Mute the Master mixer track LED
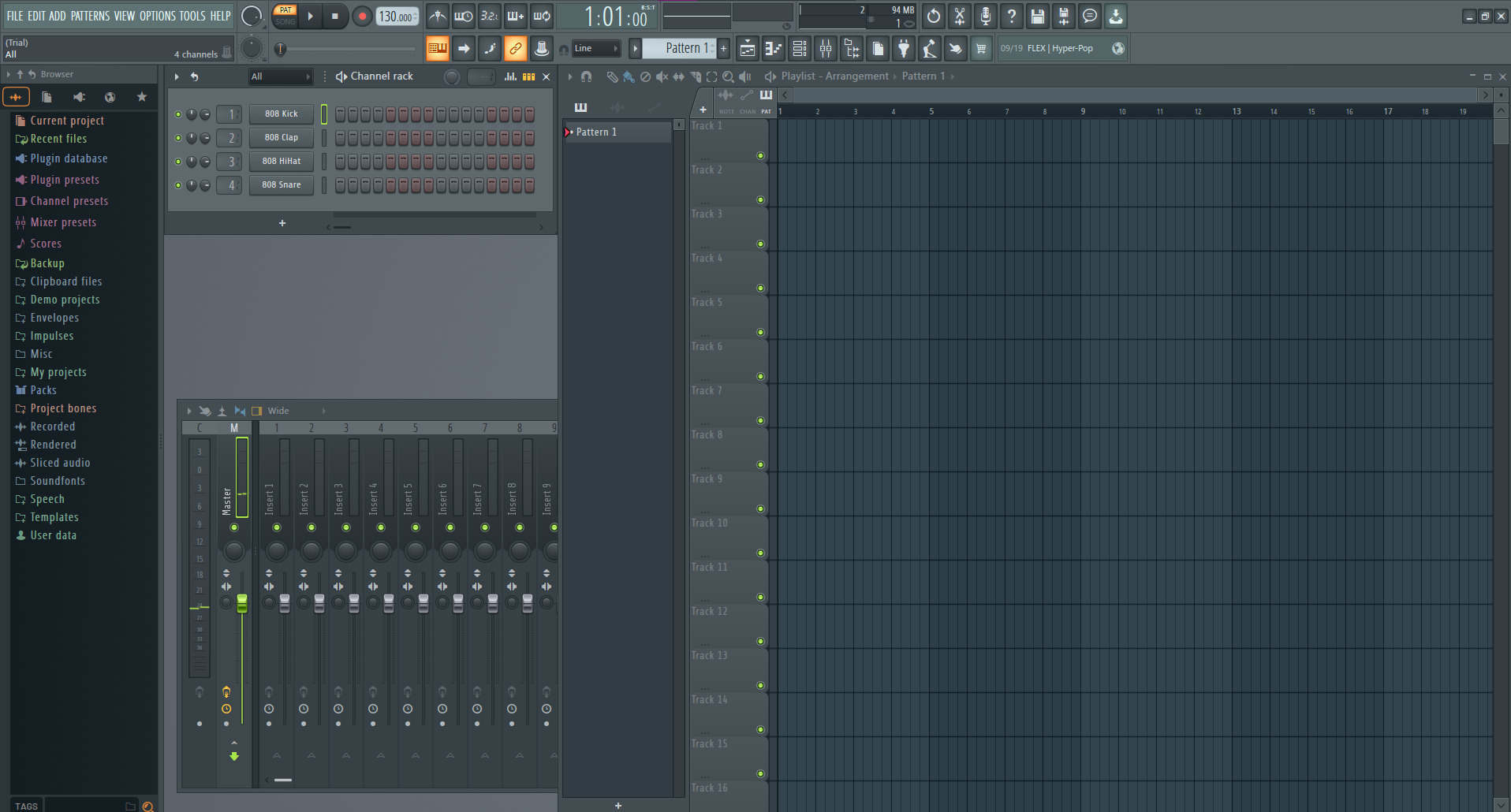1511x812 pixels. pyautogui.click(x=234, y=527)
